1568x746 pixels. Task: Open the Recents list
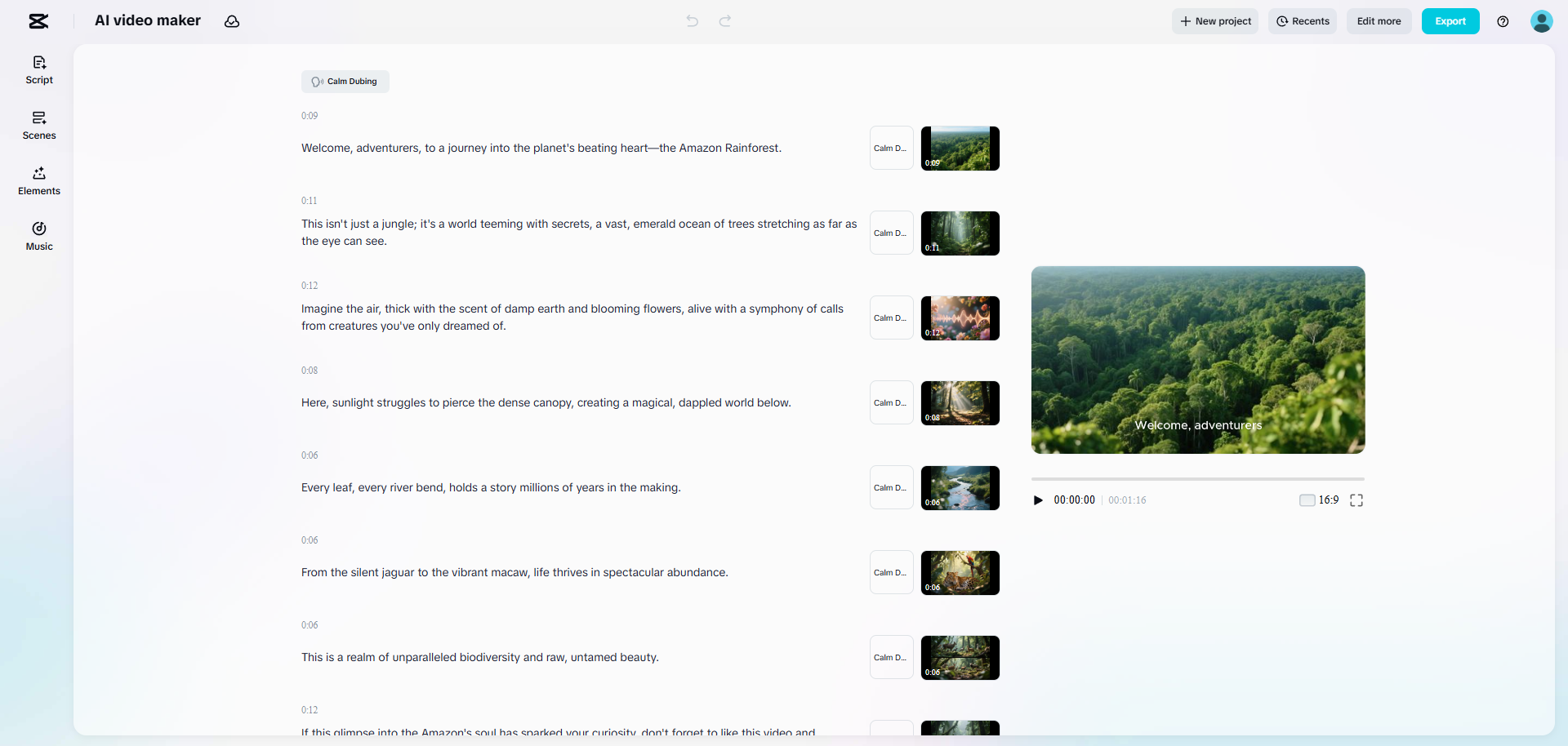tap(1303, 21)
